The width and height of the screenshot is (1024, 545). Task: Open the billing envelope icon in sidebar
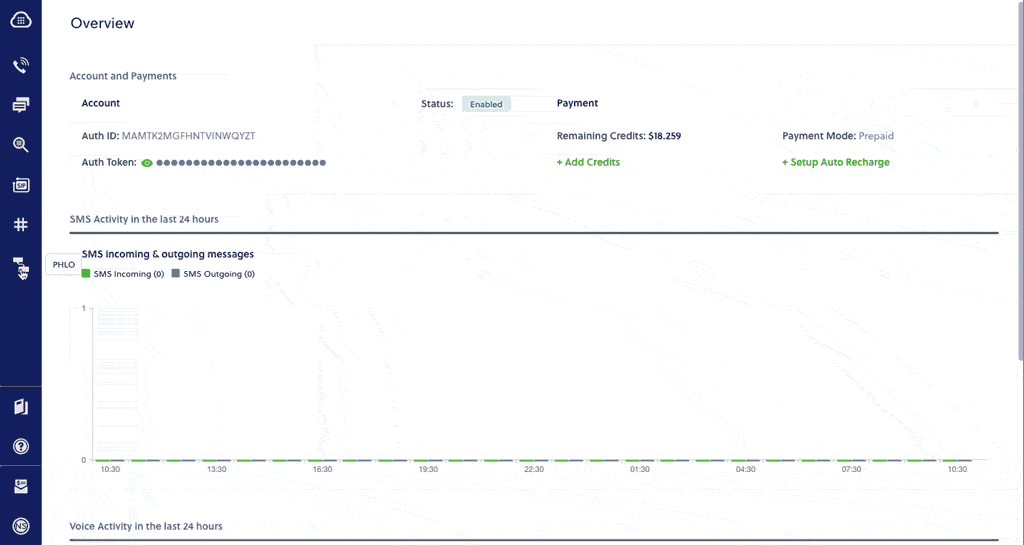tap(20, 487)
